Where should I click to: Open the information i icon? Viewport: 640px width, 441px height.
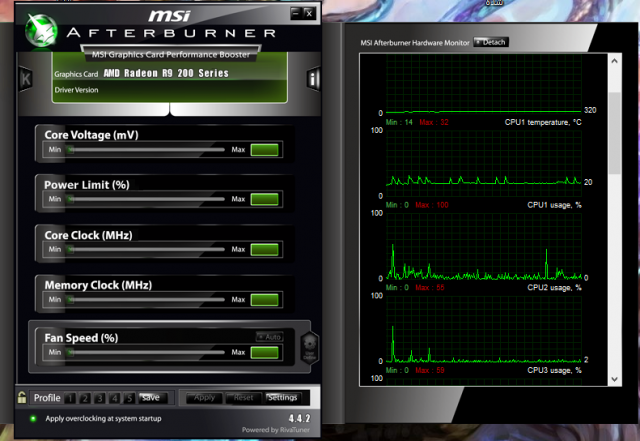(313, 78)
